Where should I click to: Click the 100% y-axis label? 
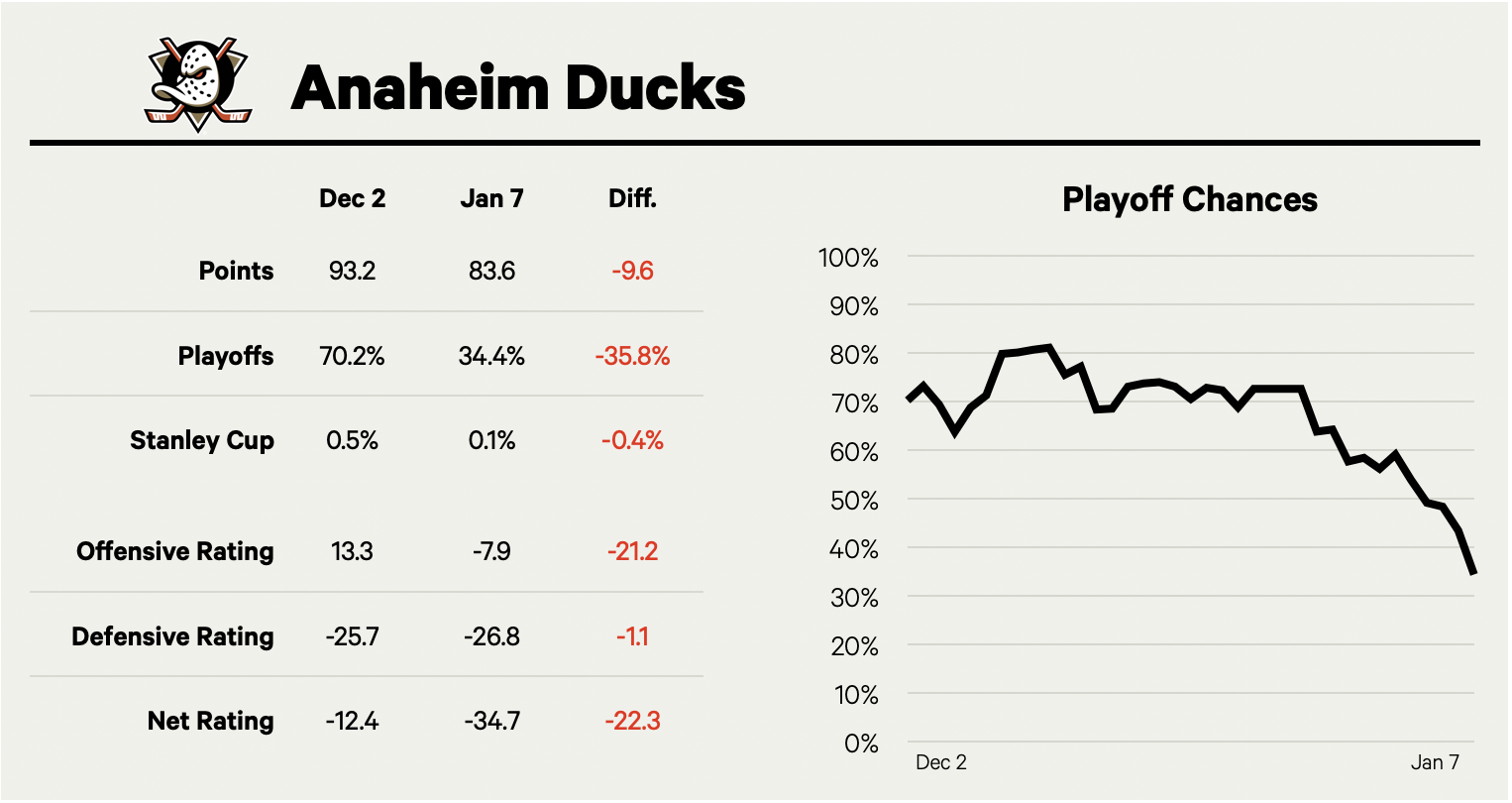848,258
